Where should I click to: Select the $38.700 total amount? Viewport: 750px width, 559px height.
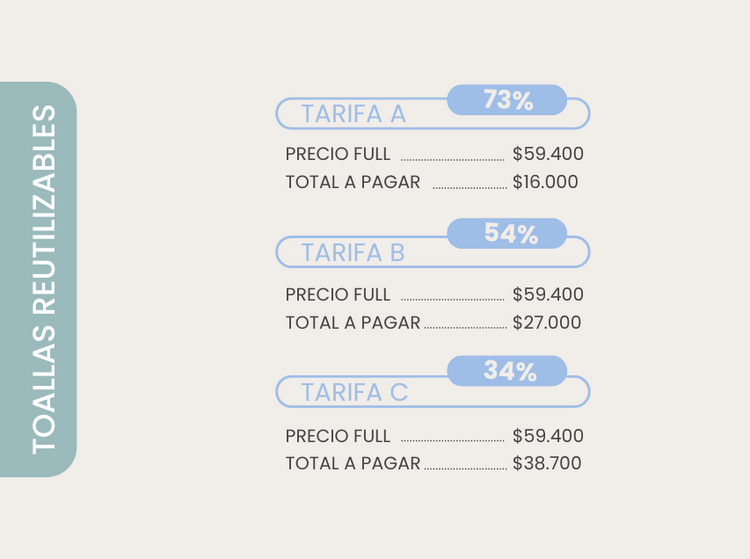click(x=547, y=464)
